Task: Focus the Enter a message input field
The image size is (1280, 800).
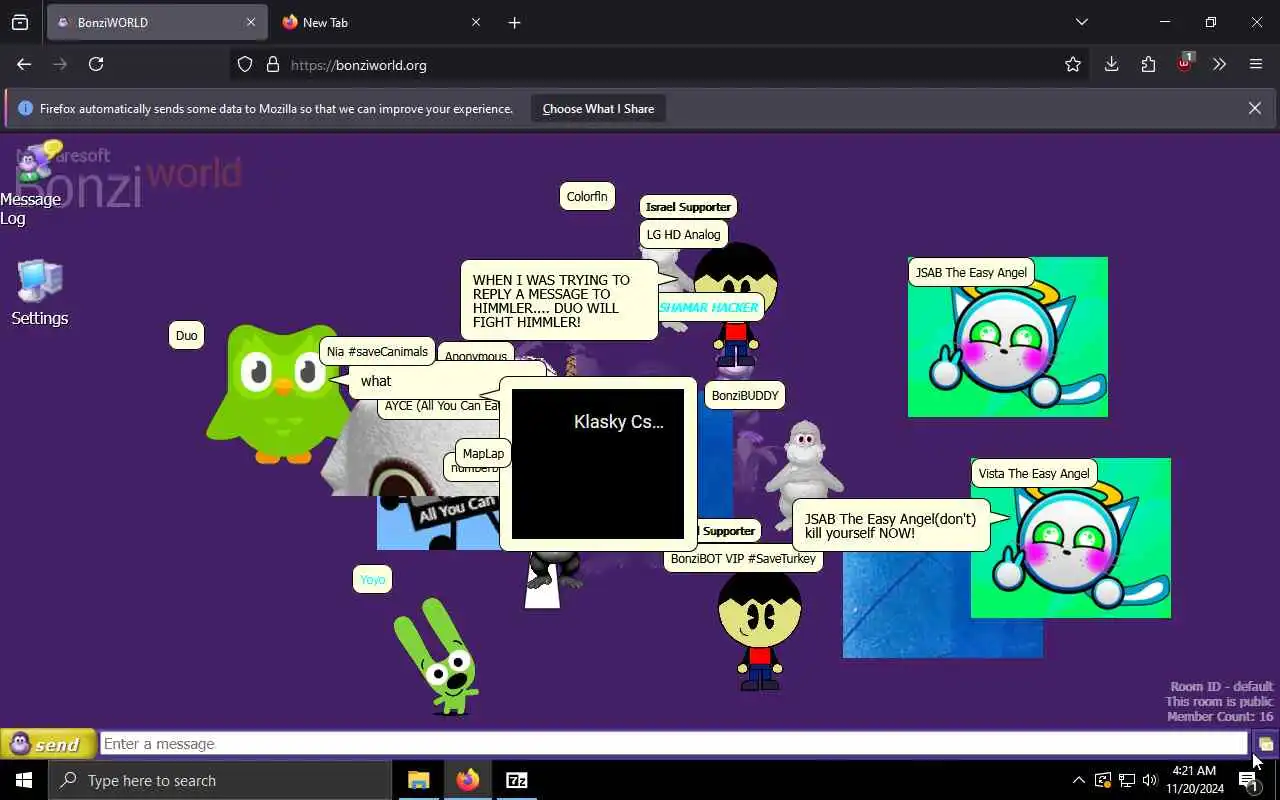Action: [673, 744]
